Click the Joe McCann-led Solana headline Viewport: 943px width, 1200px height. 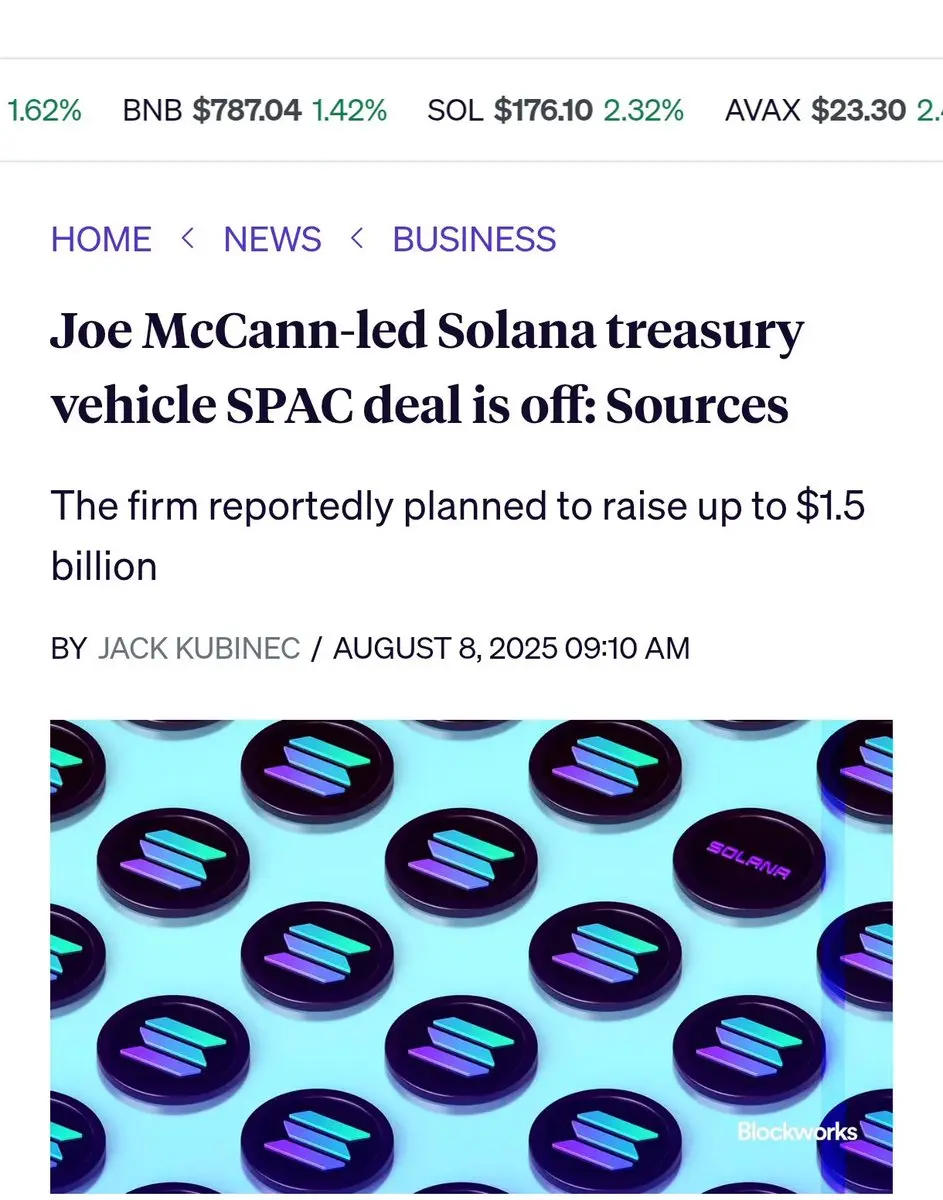tap(427, 368)
